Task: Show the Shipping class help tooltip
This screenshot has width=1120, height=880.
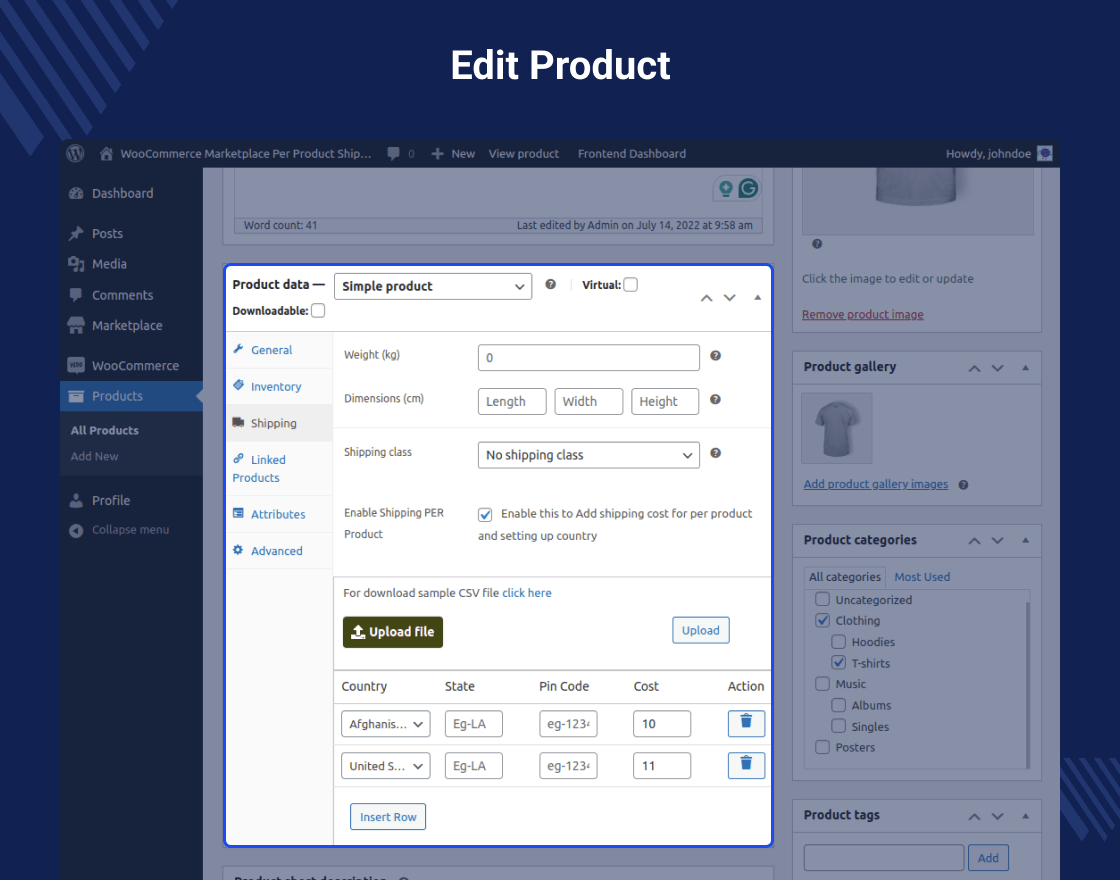Action: (x=715, y=453)
